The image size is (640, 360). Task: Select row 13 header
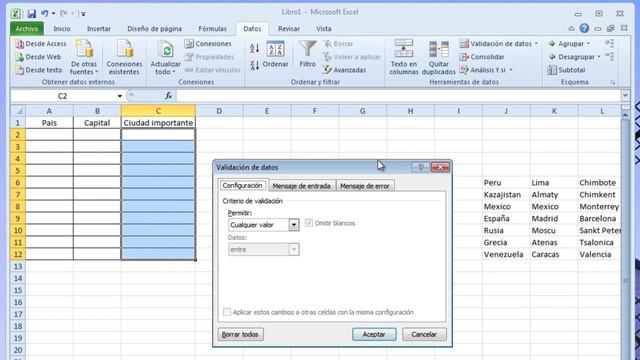[x=18, y=266]
